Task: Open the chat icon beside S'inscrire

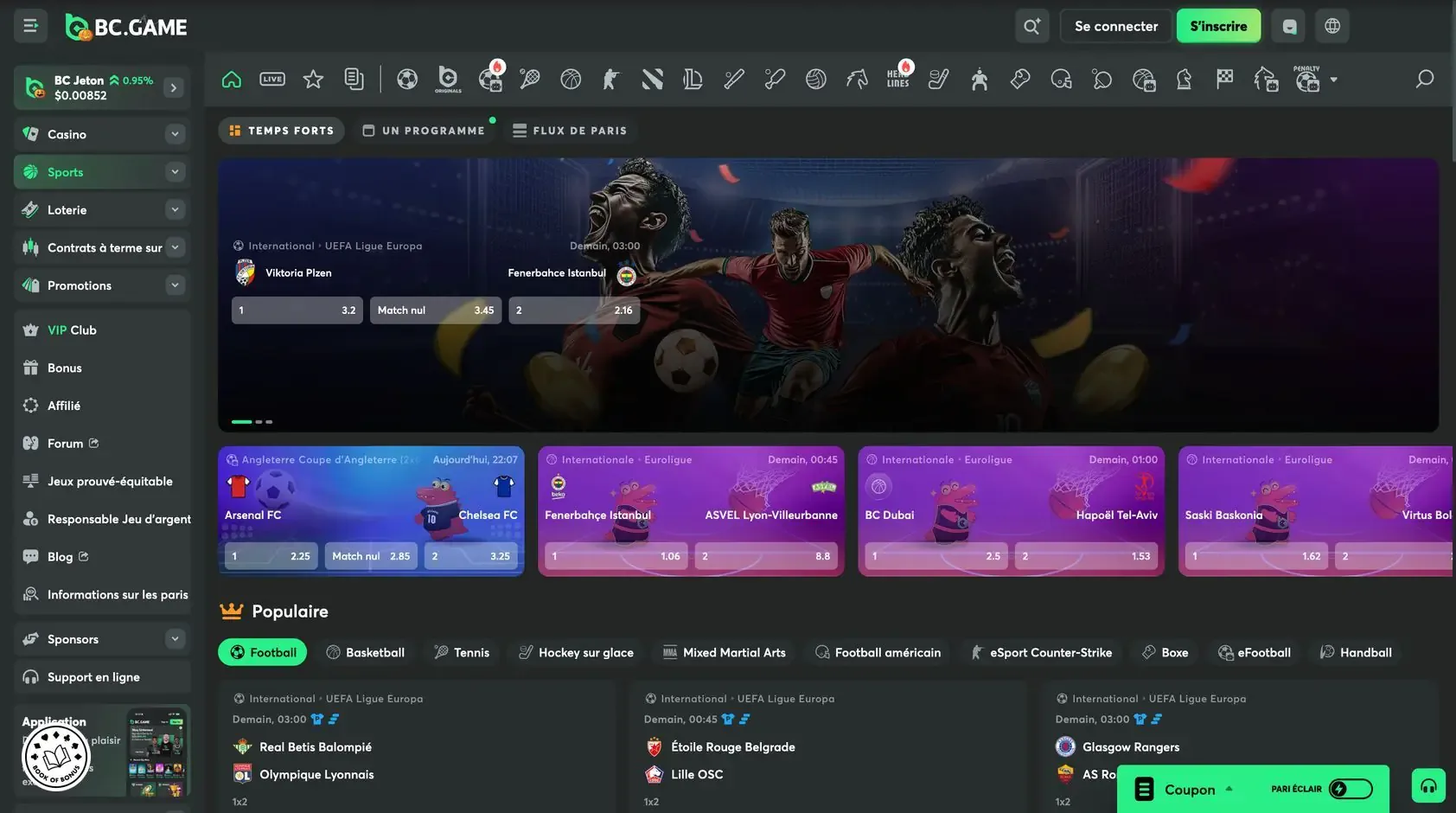Action: (1289, 26)
